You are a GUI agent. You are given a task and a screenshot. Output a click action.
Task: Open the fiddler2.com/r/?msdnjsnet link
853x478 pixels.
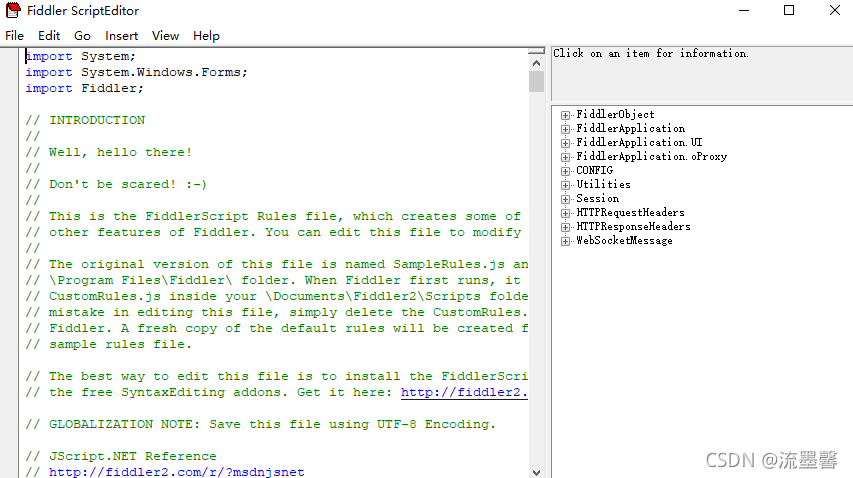(x=176, y=472)
